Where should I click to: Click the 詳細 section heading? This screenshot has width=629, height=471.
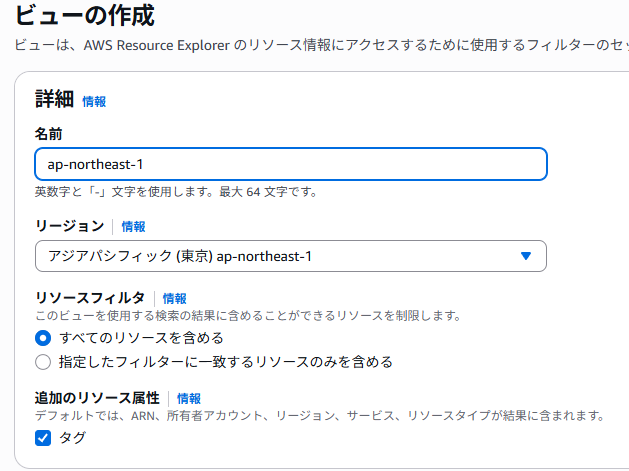coord(55,99)
